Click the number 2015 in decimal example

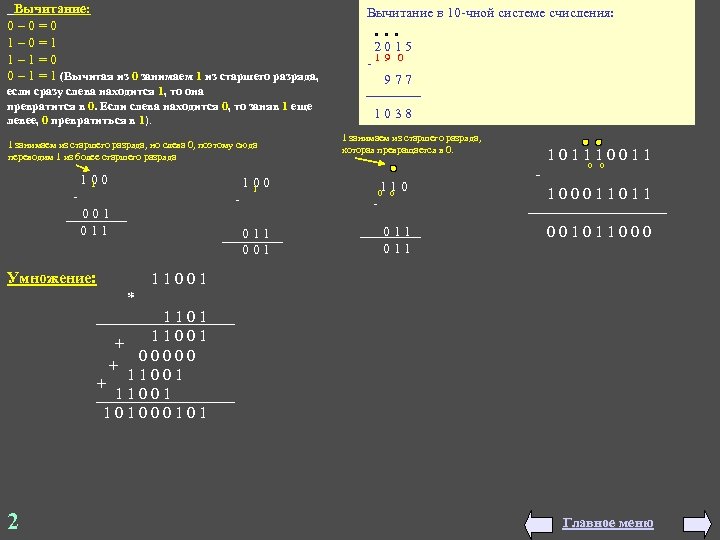(x=393, y=47)
